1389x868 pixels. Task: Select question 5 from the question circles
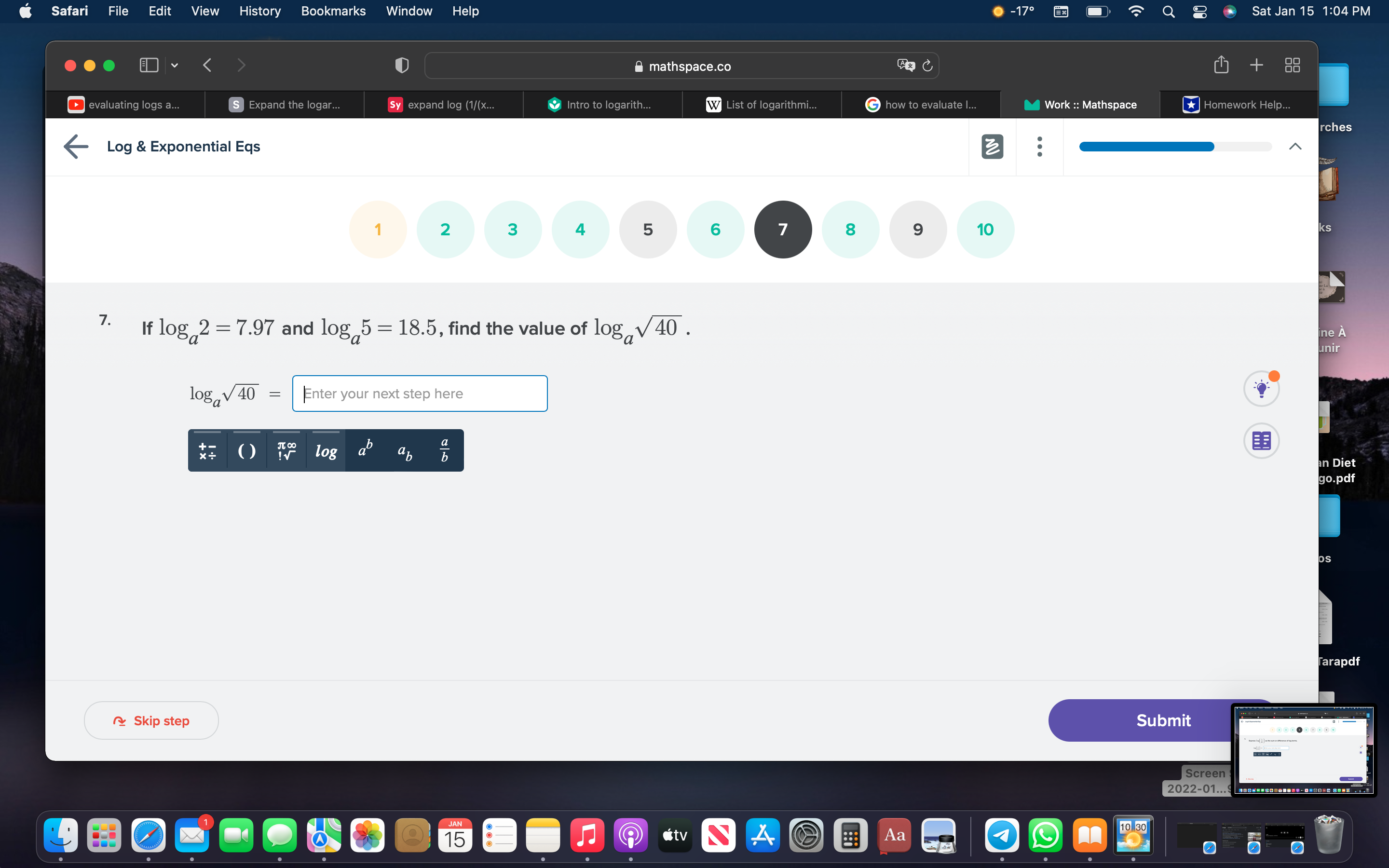[647, 229]
